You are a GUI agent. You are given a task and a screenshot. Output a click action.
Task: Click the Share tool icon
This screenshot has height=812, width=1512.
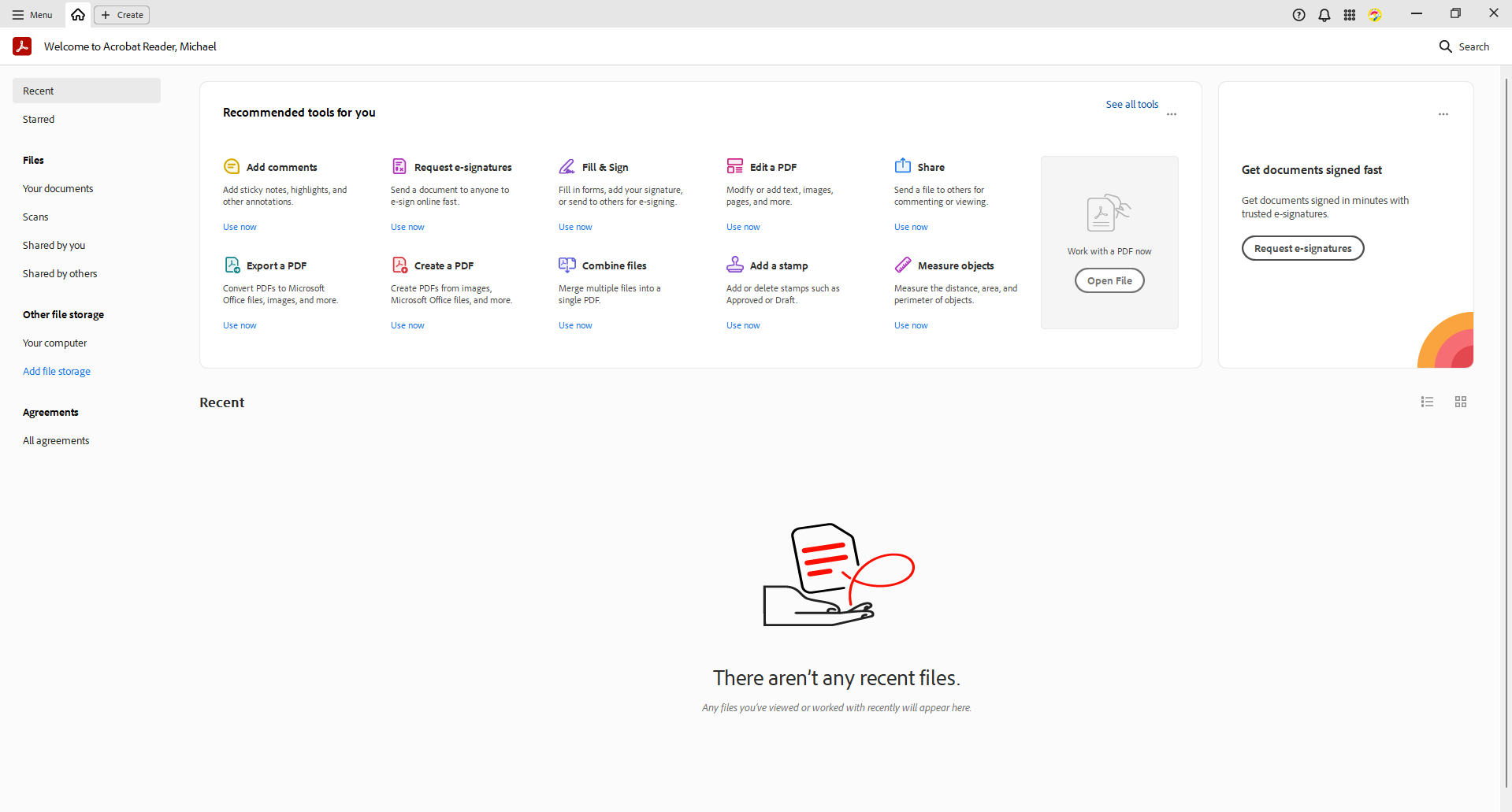[903, 166]
